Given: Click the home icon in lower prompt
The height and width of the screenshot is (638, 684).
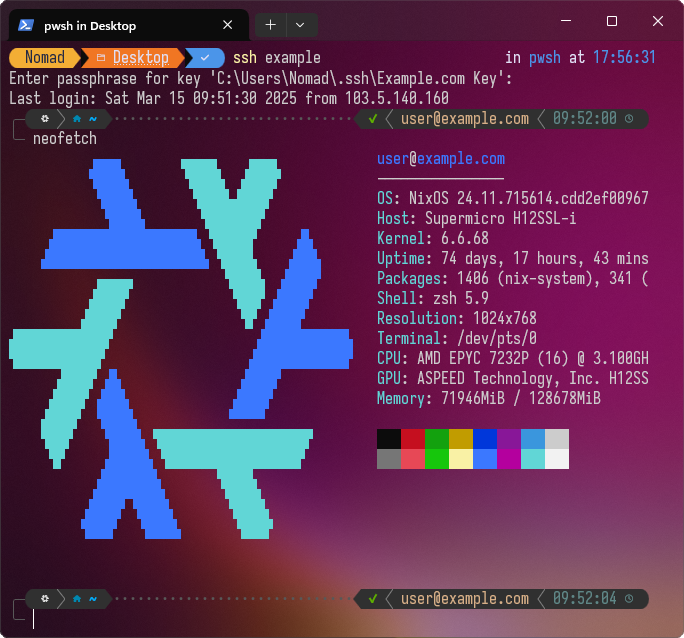Looking at the screenshot, I should coord(77,598).
